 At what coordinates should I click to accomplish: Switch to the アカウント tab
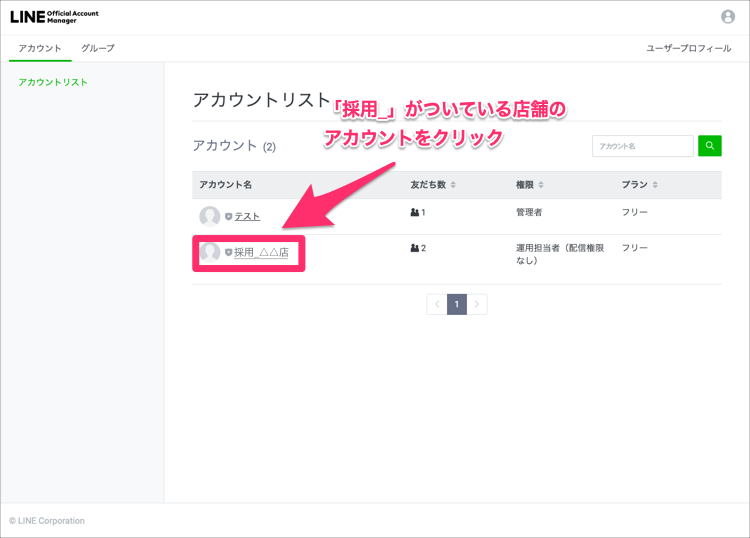40,48
